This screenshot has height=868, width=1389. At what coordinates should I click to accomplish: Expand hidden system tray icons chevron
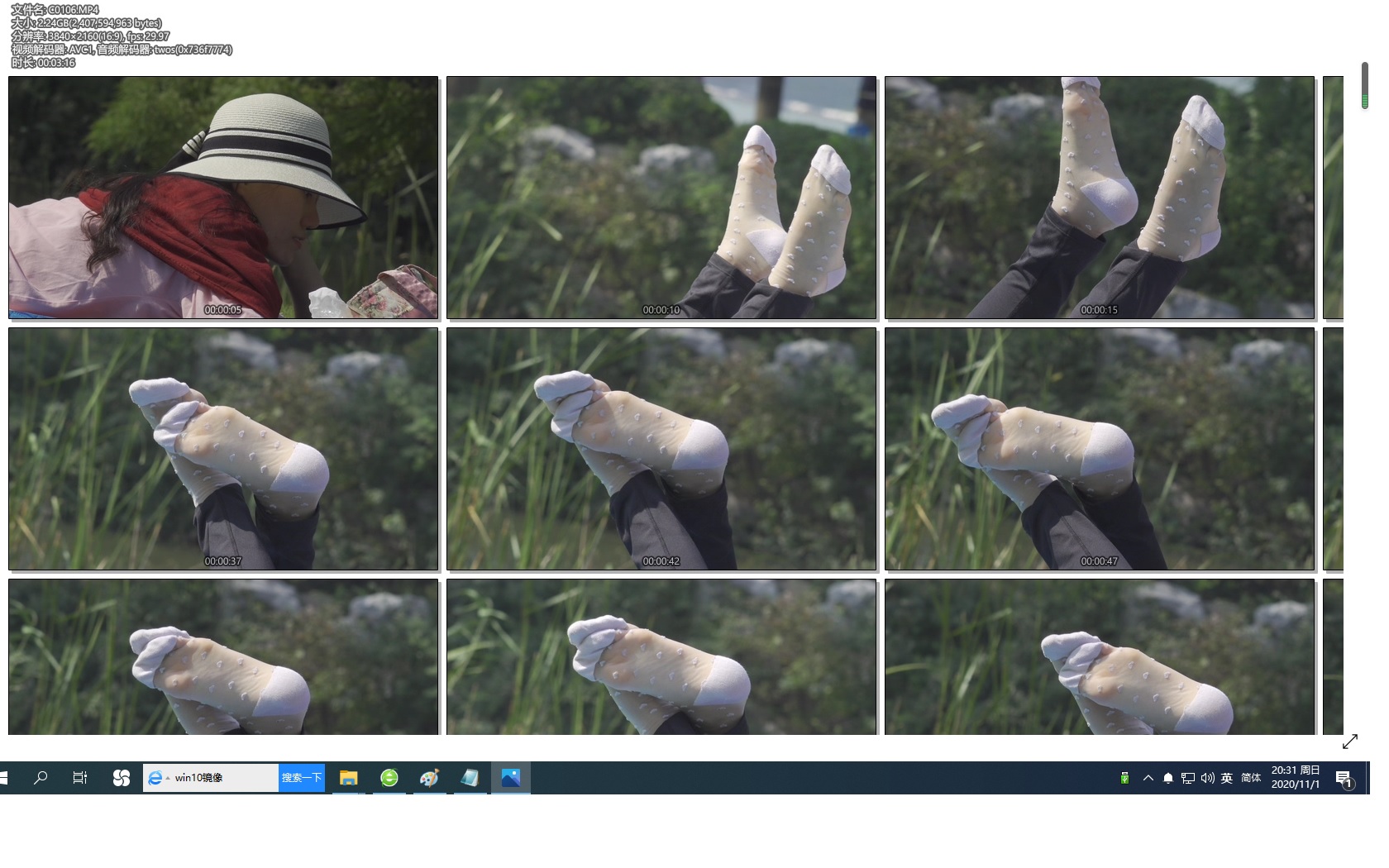pyautogui.click(x=1148, y=778)
